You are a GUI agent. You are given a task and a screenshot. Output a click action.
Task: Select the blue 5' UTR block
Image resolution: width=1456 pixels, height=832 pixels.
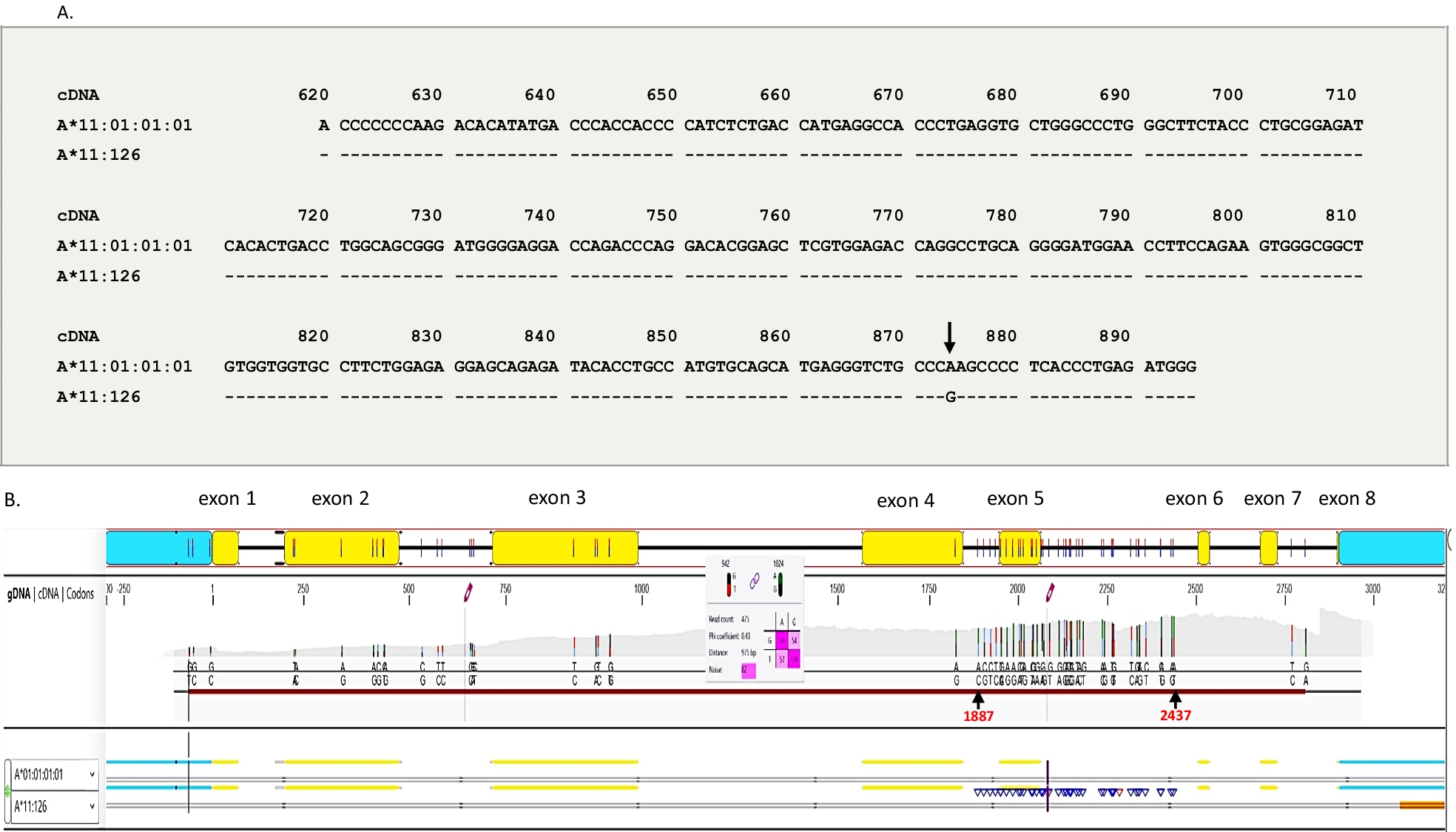click(x=158, y=548)
